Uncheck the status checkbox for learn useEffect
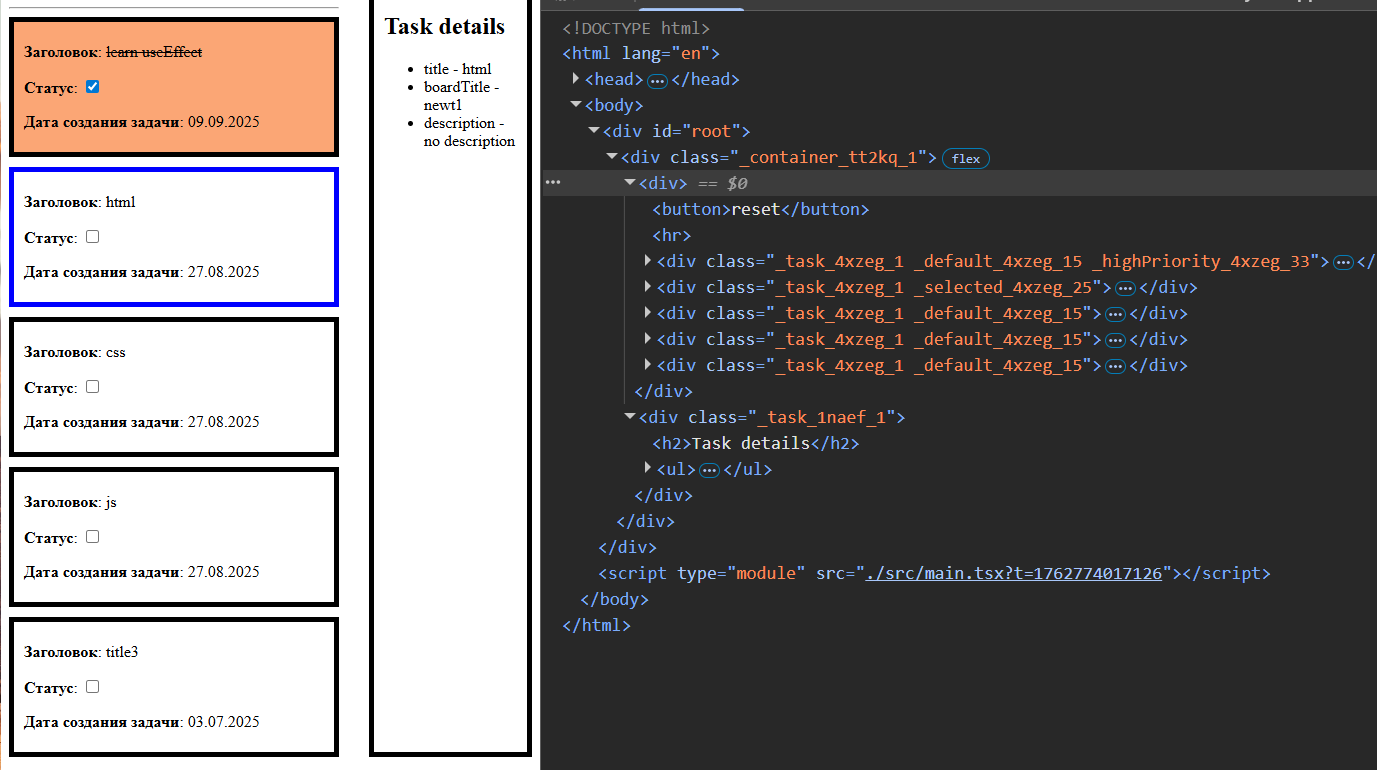Viewport: 1377px width, 770px height. 93,87
